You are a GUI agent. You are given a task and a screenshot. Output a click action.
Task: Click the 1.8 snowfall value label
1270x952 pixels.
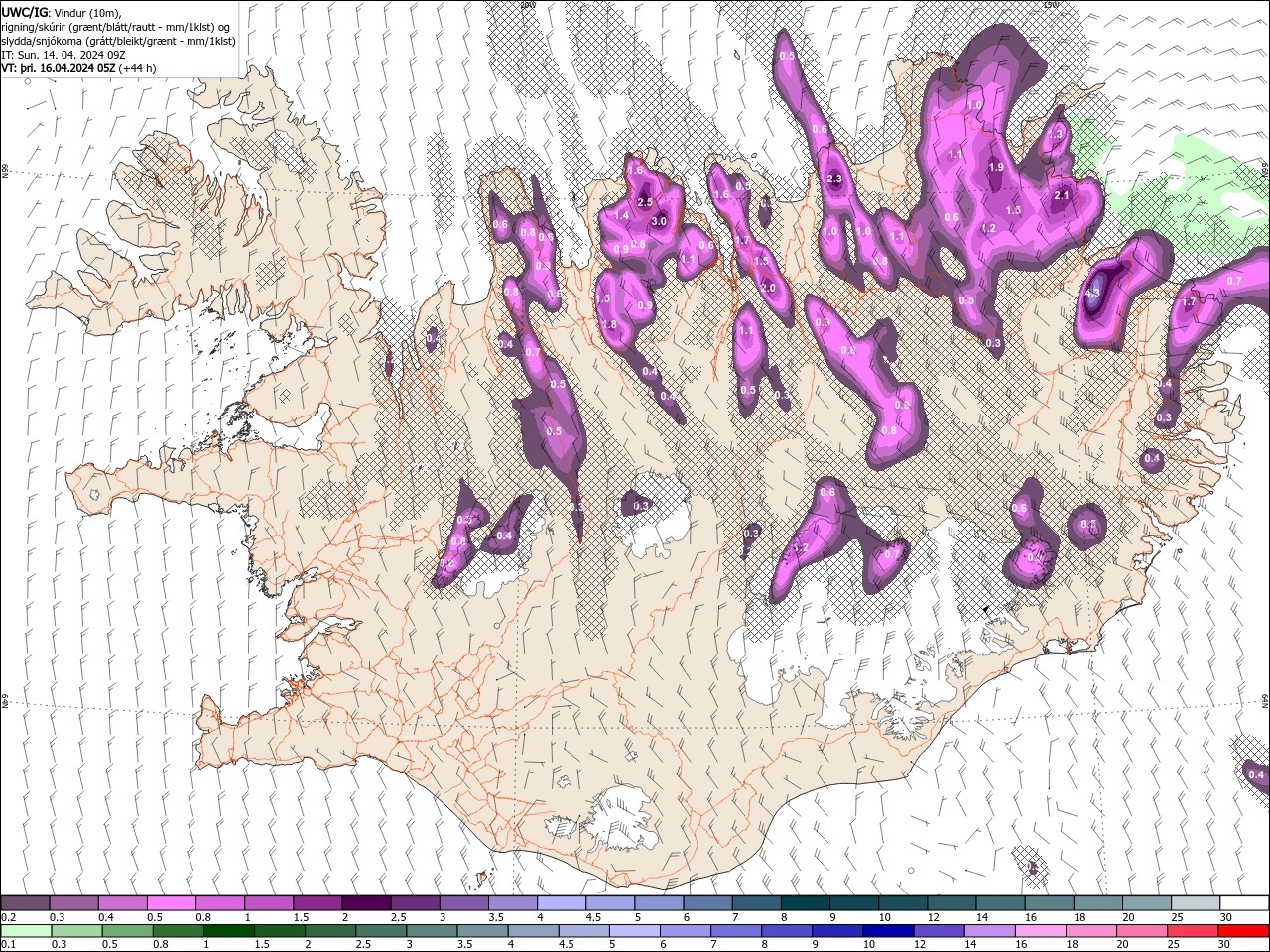pyautogui.click(x=609, y=325)
